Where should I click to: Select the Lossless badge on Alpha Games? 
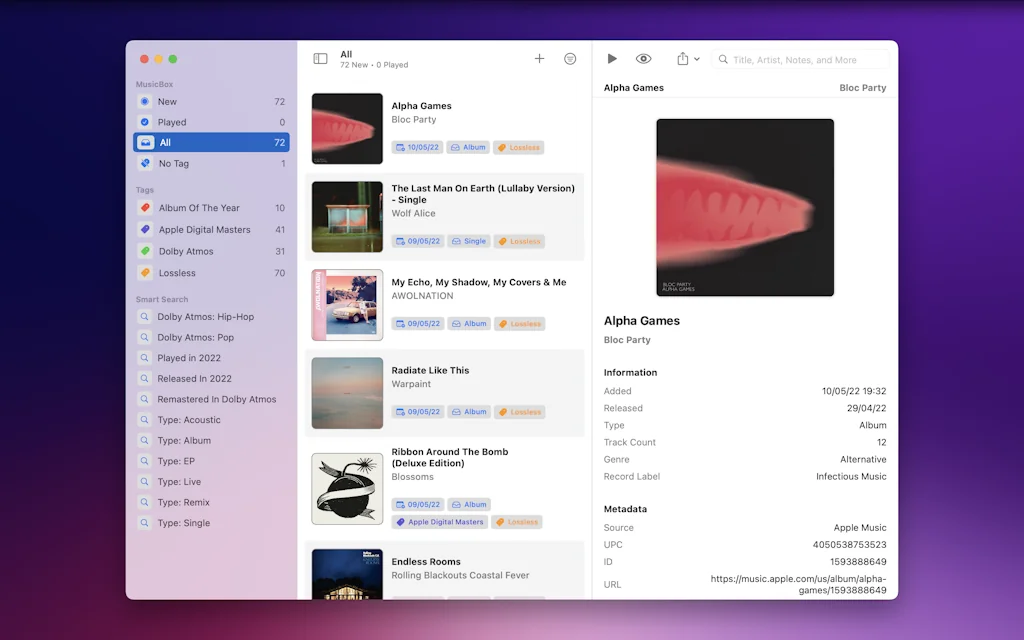coord(518,147)
